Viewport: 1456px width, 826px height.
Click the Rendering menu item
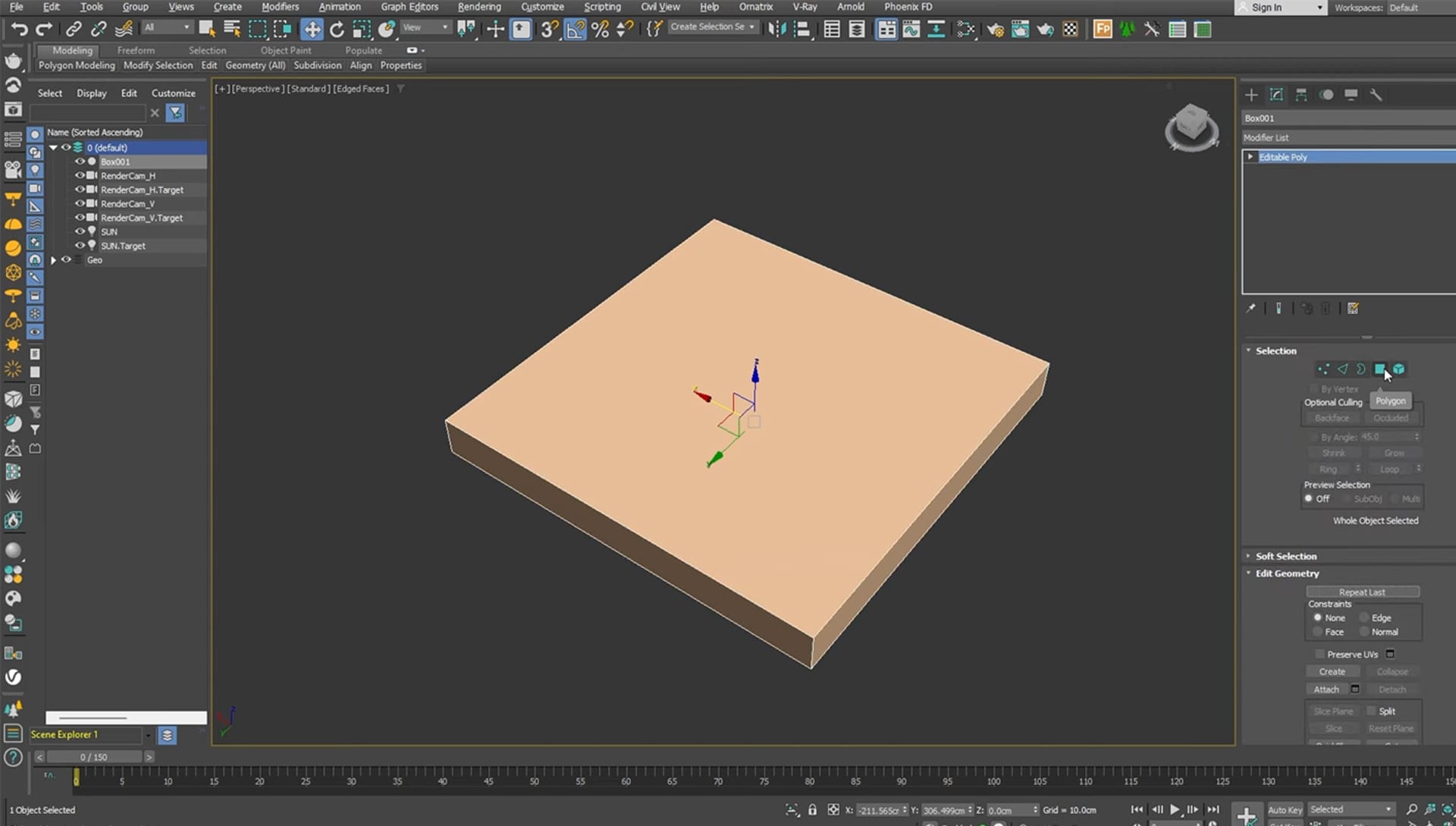click(478, 7)
